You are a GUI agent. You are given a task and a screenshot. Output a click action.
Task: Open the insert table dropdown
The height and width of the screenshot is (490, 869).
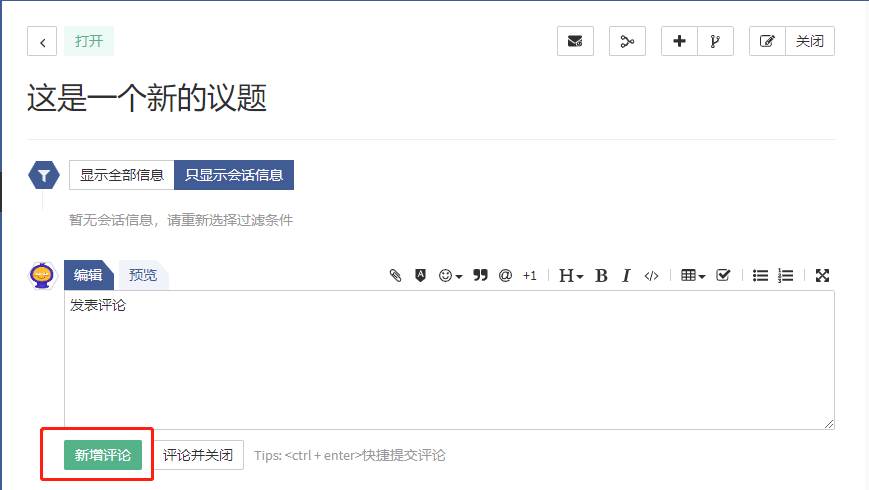coord(692,276)
